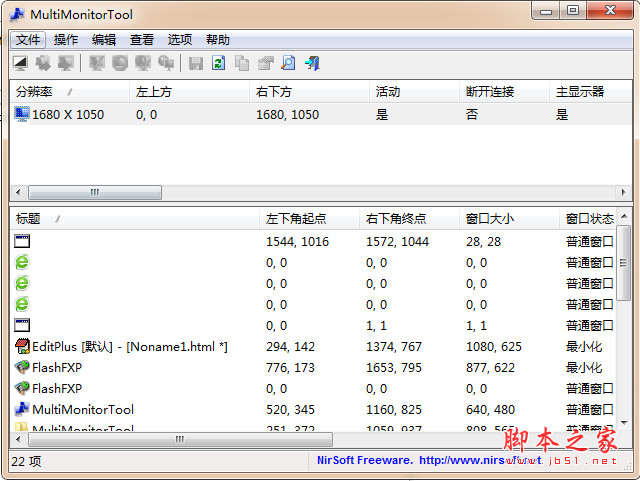This screenshot has height=481, width=640.
Task: Open the 文件 menu
Action: point(28,40)
